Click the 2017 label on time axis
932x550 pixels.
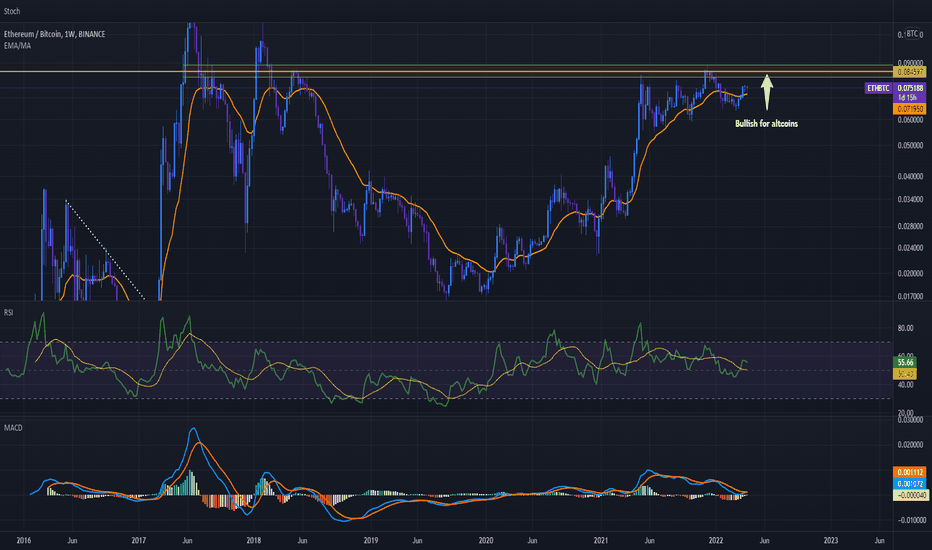point(138,540)
